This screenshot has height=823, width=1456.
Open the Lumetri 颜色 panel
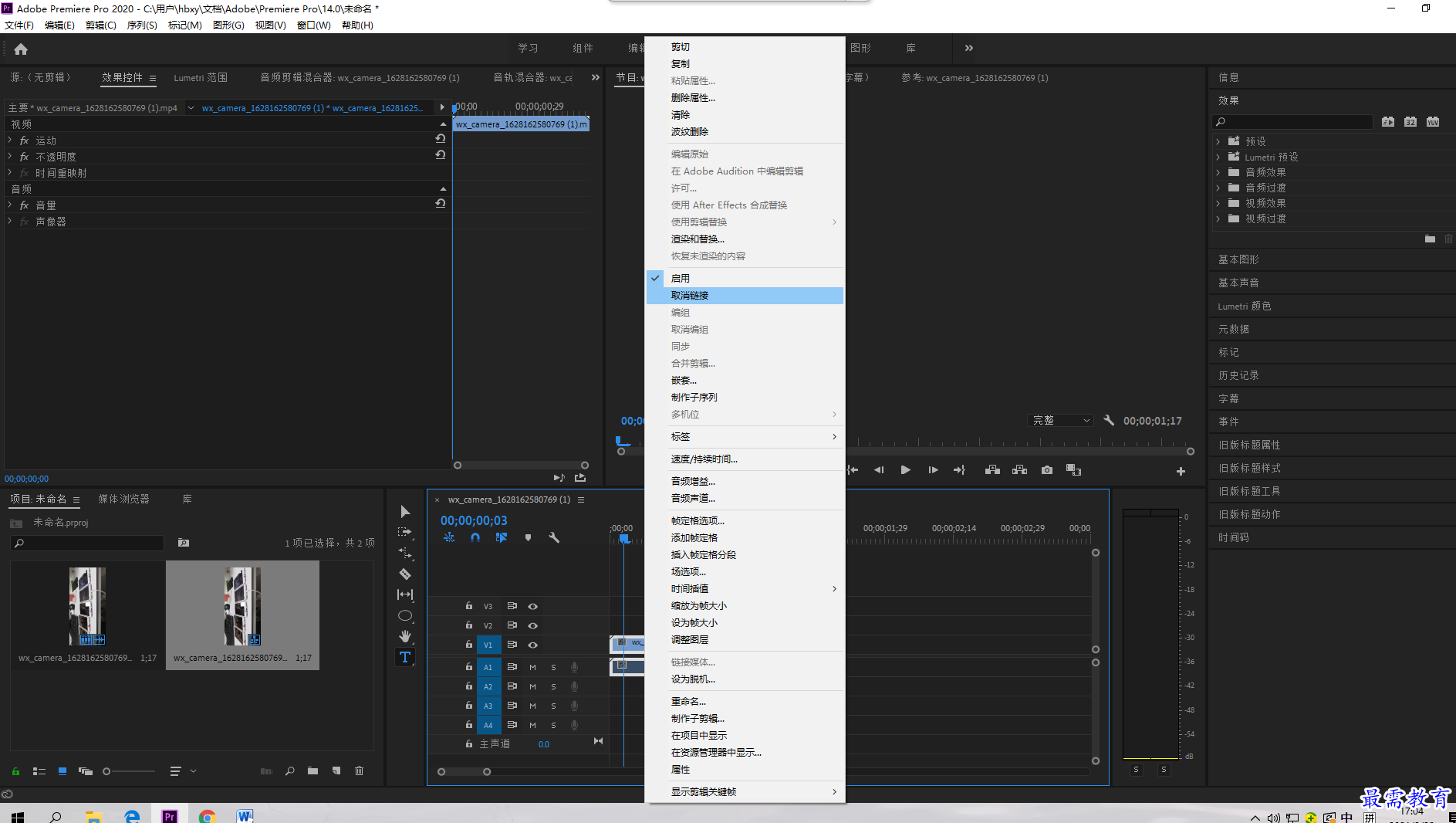1244,306
